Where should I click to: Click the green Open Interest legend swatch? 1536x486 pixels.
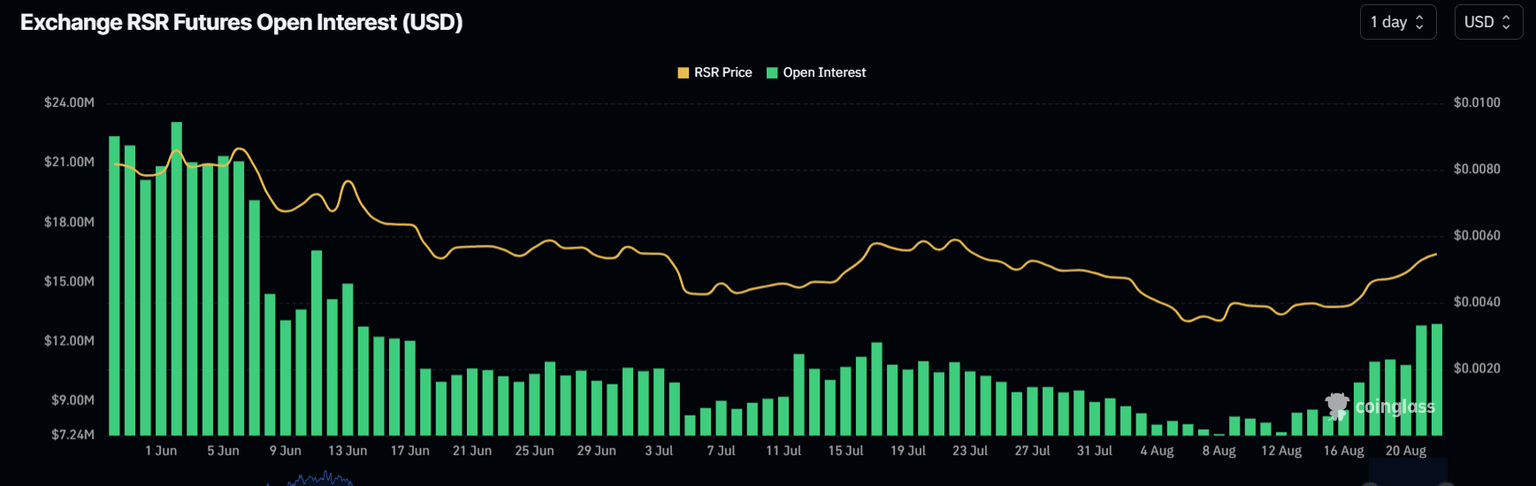click(772, 73)
